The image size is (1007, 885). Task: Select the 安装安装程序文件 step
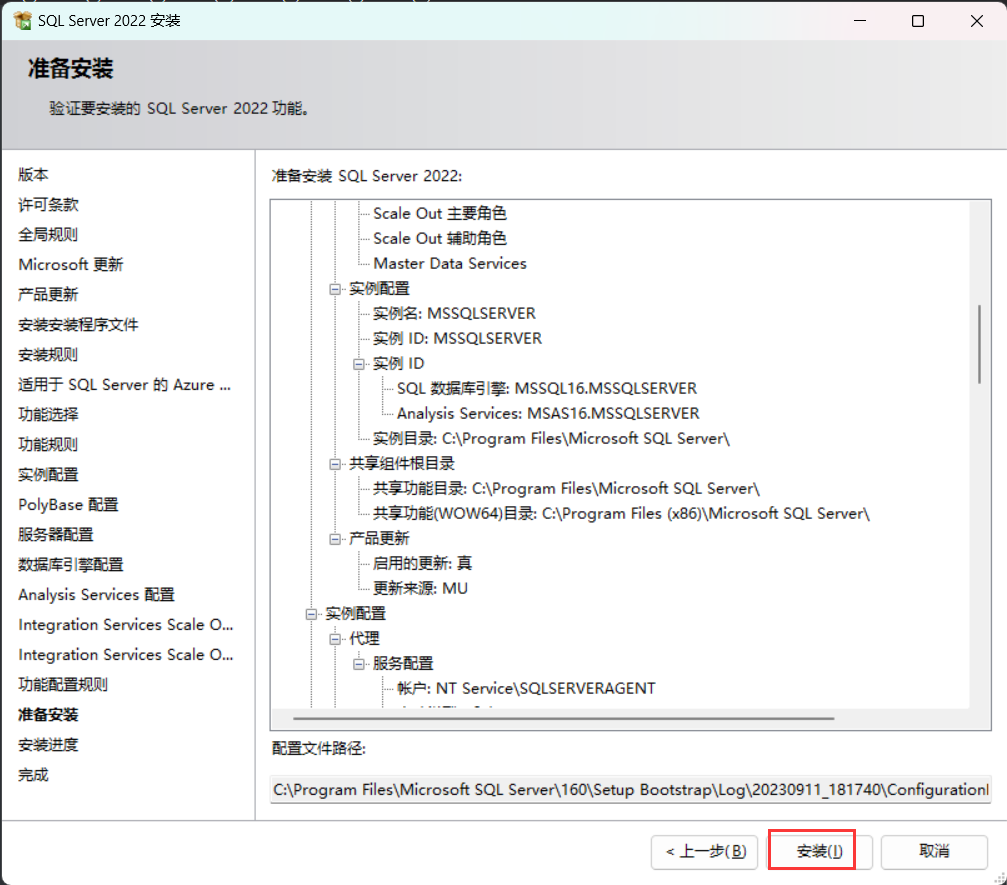[x=78, y=324]
